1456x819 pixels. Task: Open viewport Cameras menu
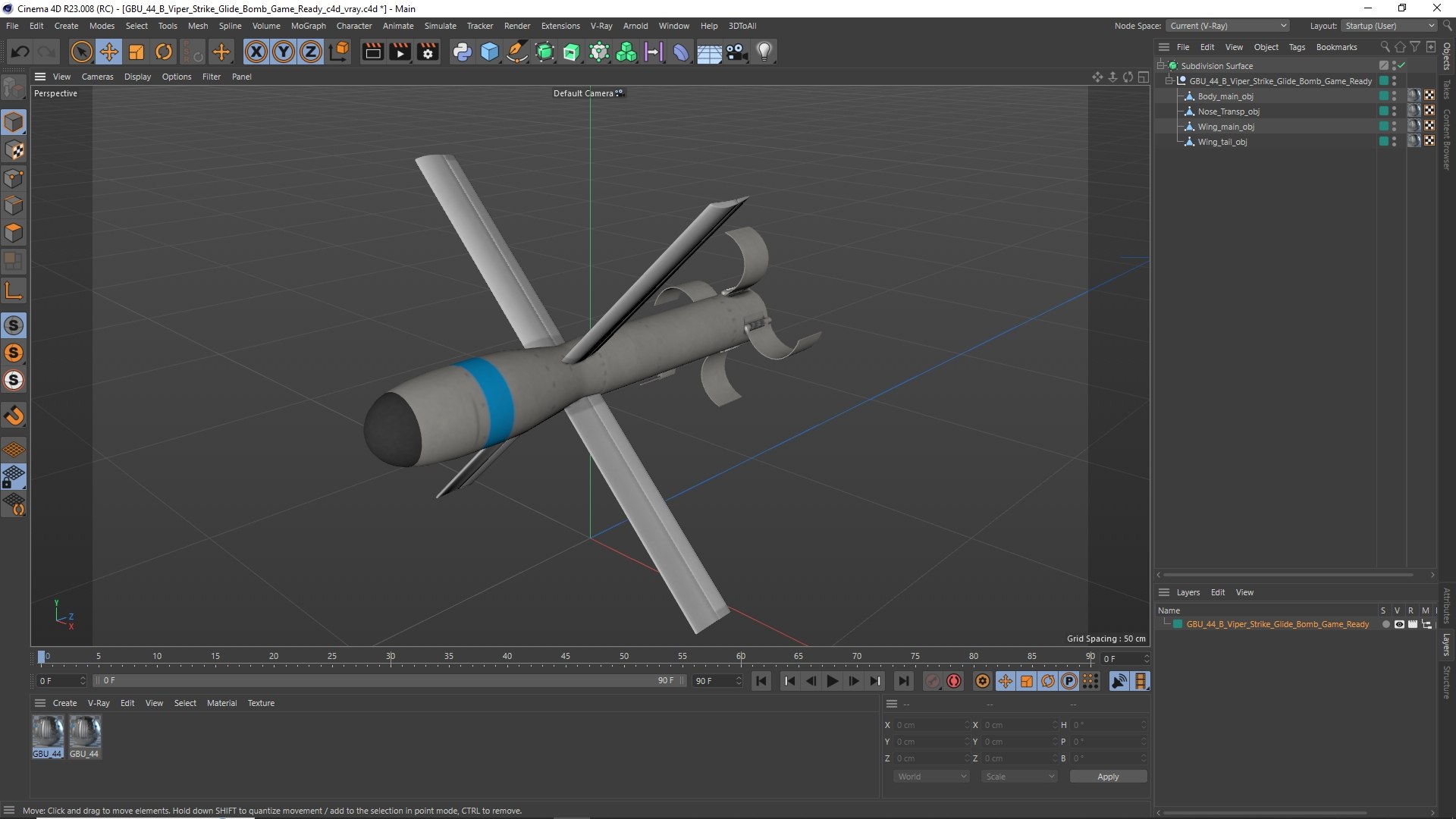97,77
